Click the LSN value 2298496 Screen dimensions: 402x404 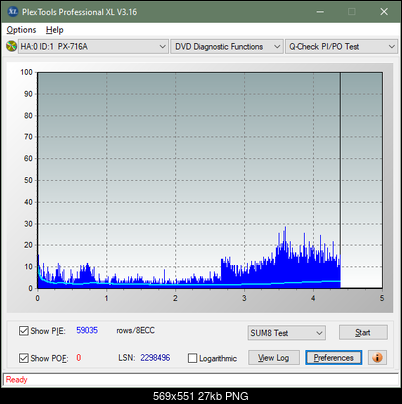(155, 358)
